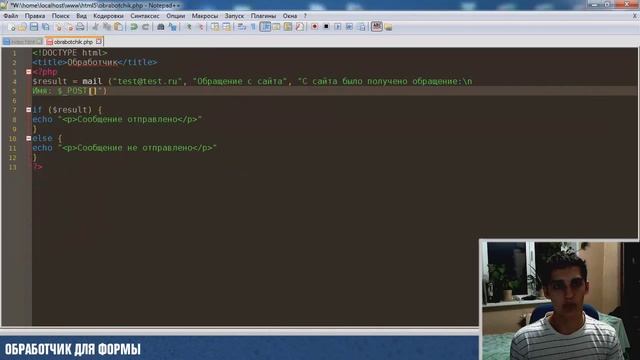The image size is (640, 360).
Task: Close the current document via the toolbar
Action: (x=58, y=27)
